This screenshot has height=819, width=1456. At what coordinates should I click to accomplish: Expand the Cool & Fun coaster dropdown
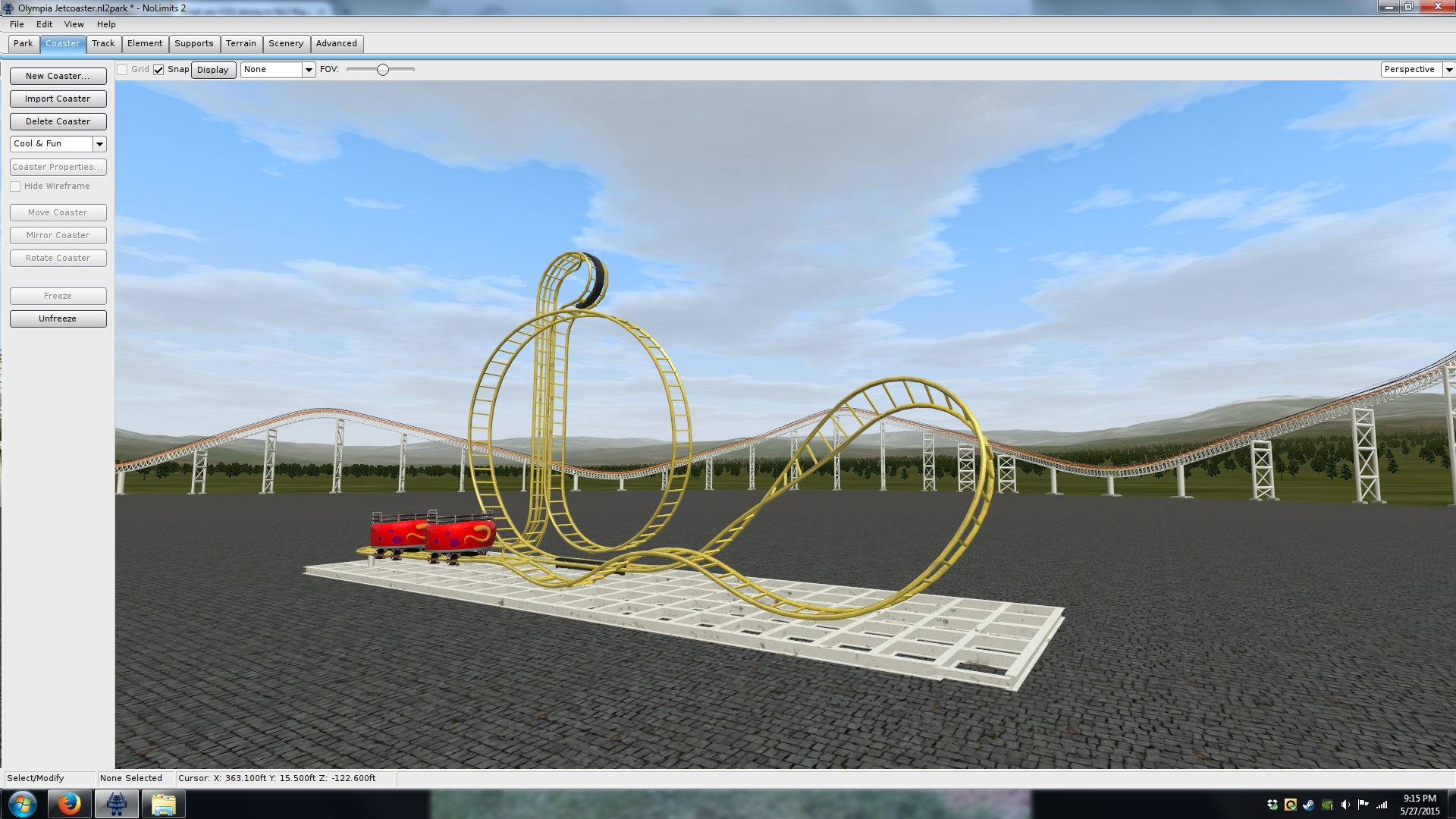pos(99,144)
